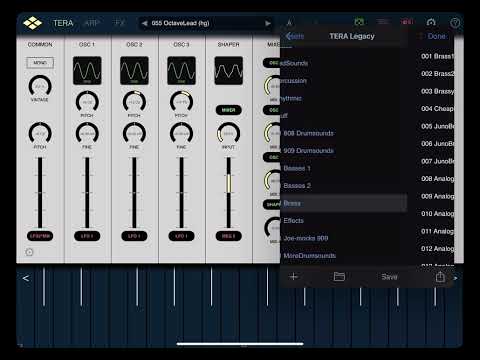The height and width of the screenshot is (360, 480).
Task: Load preset 002 Brass2
Action: (x=437, y=74)
